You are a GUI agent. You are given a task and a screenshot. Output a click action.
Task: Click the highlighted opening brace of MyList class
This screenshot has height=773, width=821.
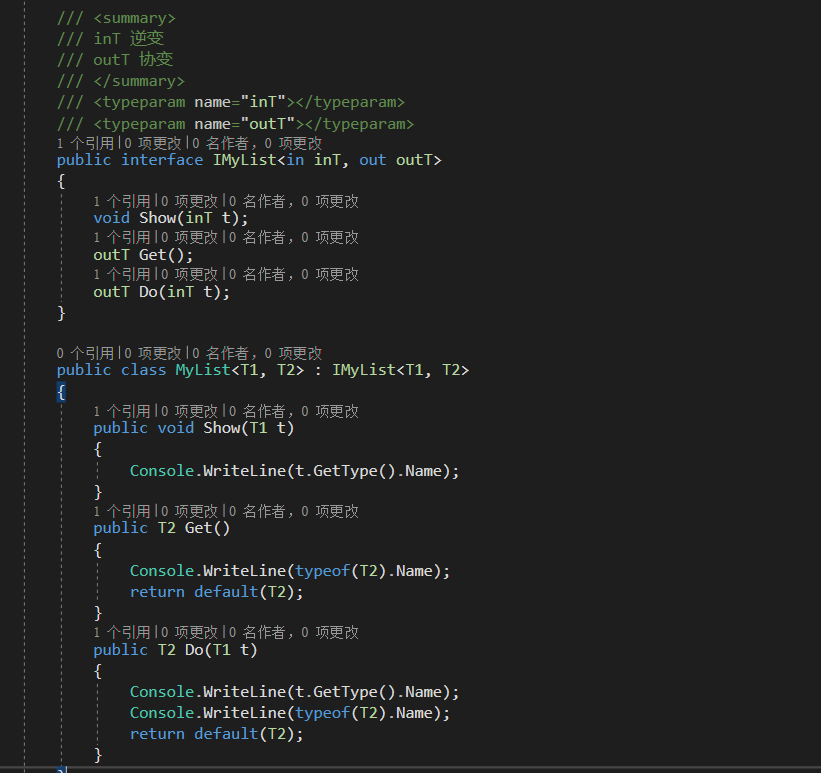coord(61,392)
